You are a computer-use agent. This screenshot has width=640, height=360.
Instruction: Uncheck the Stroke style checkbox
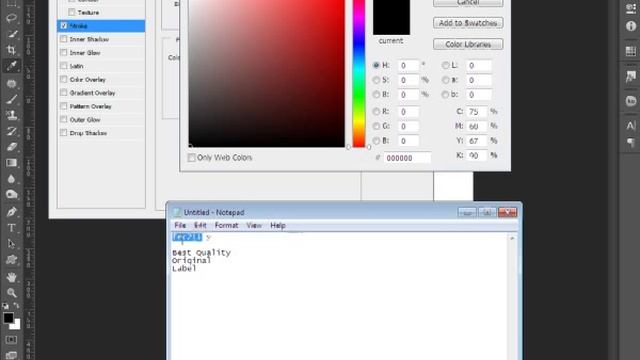click(x=64, y=26)
